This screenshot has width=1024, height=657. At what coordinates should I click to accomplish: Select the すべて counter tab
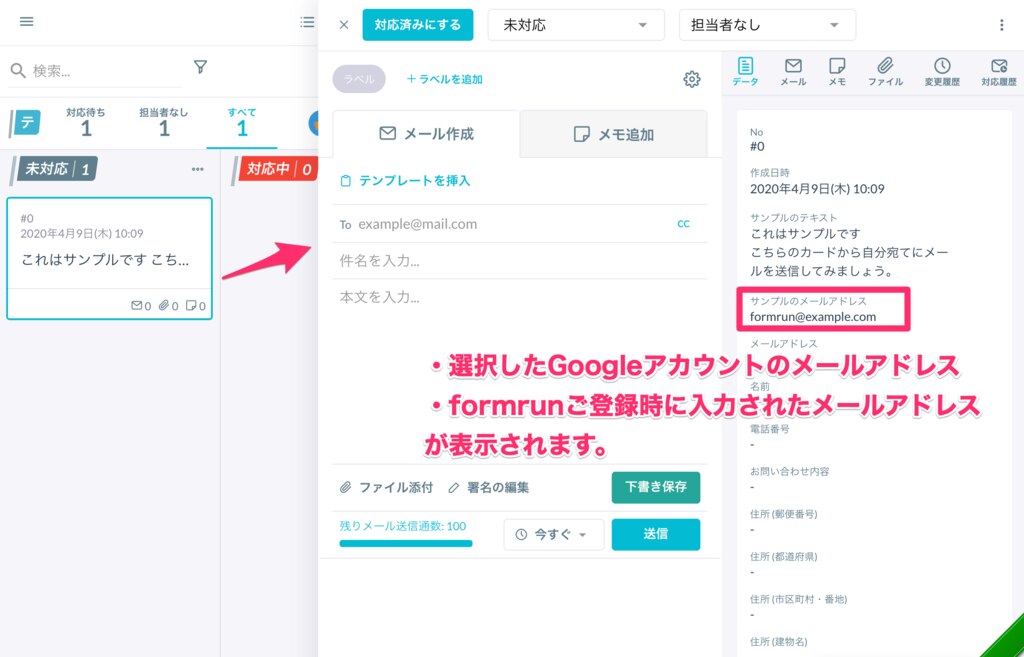[242, 122]
